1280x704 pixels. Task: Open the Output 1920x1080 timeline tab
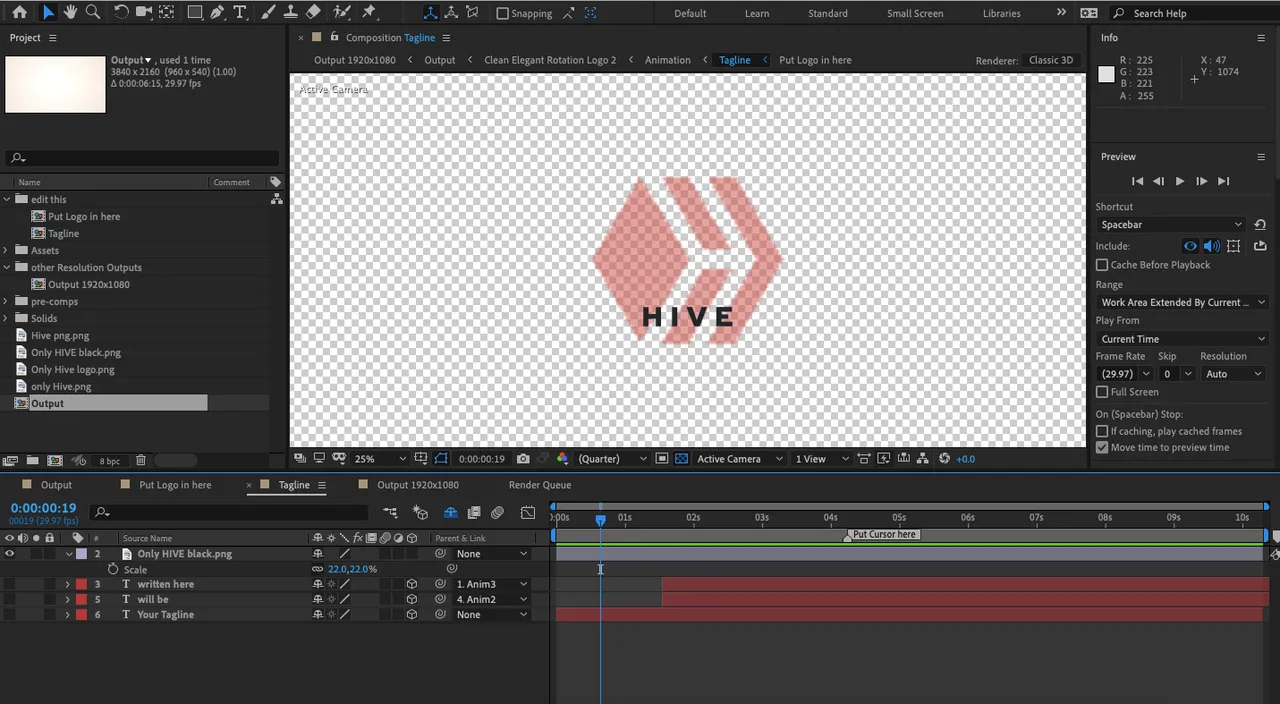tap(418, 485)
